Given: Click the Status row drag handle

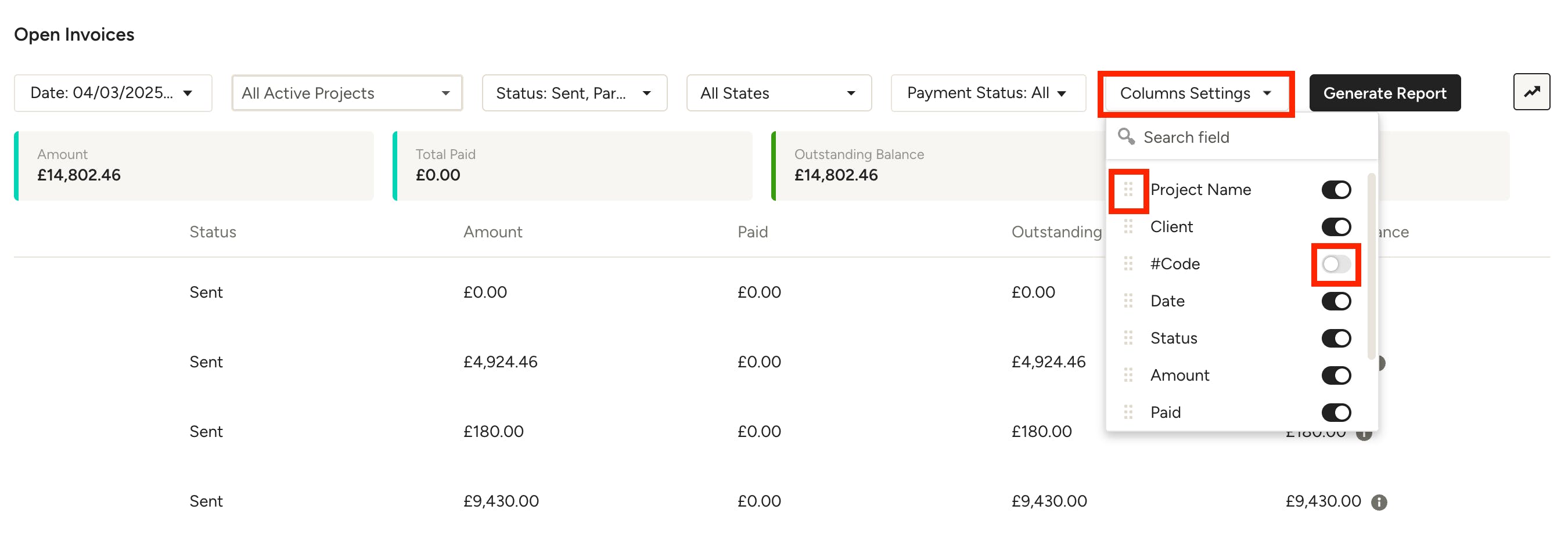Looking at the screenshot, I should click(1128, 338).
